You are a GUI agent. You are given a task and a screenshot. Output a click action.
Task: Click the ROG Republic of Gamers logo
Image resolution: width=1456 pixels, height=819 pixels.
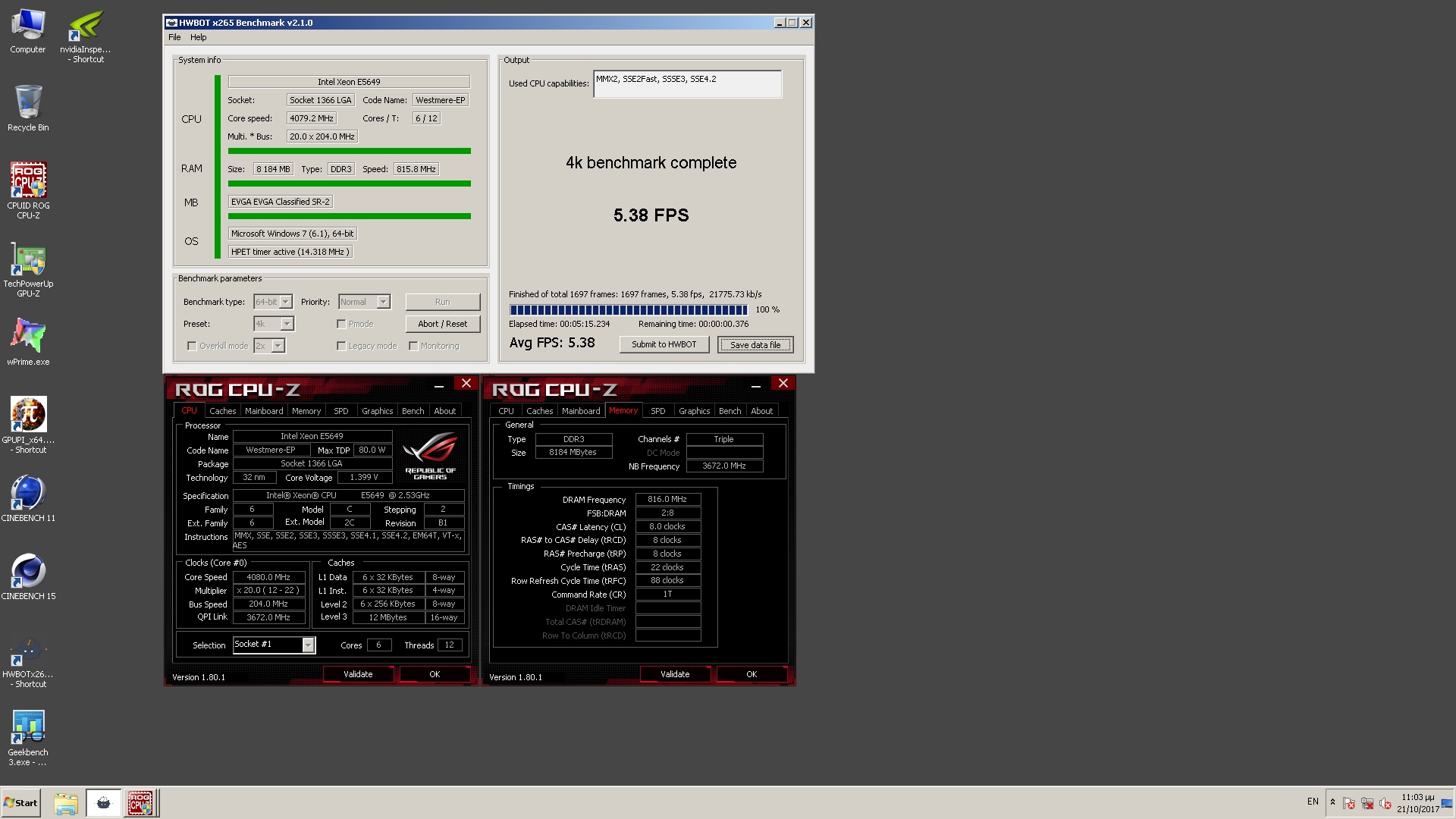[x=430, y=455]
